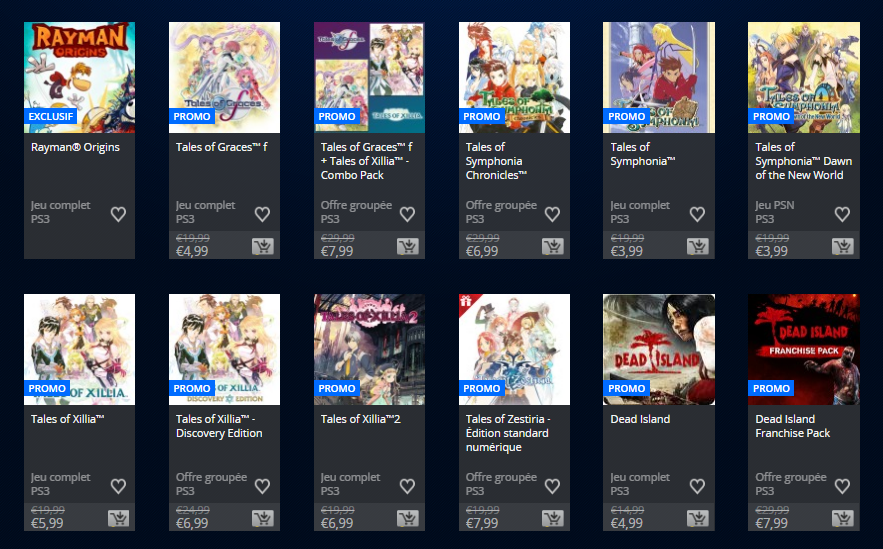Open Tales of Graces f cover image
This screenshot has height=549, width=883.
click(x=224, y=78)
